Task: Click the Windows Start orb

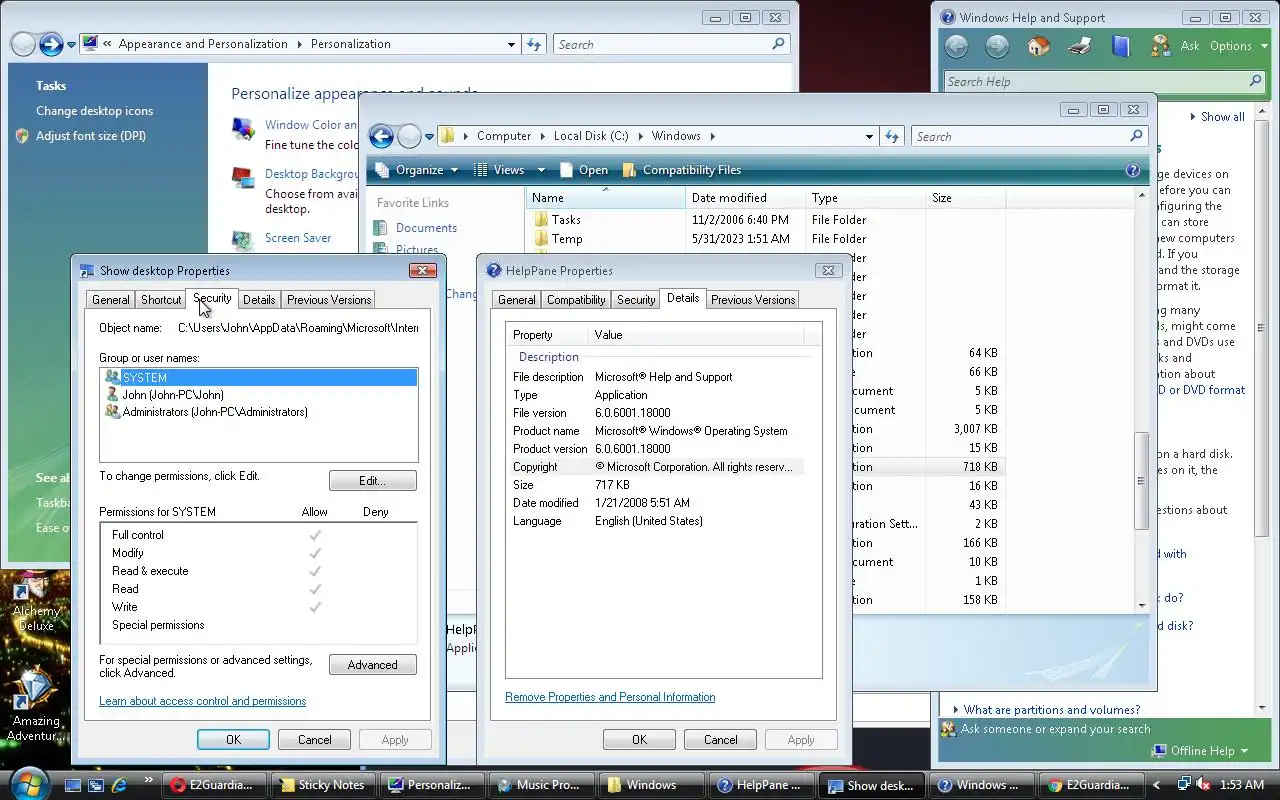Action: pos(28,782)
